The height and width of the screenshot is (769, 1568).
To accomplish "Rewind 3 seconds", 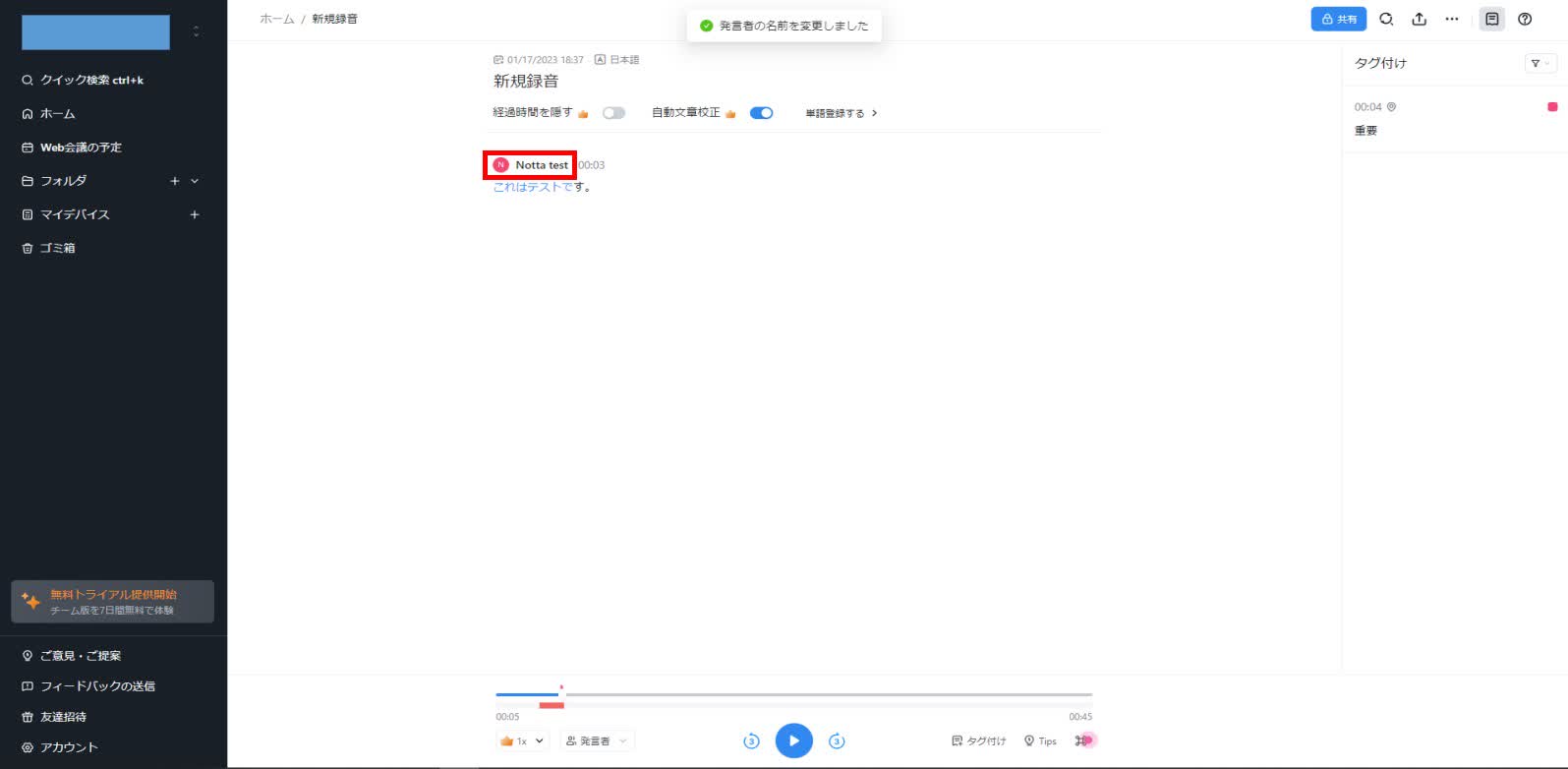I will (751, 740).
